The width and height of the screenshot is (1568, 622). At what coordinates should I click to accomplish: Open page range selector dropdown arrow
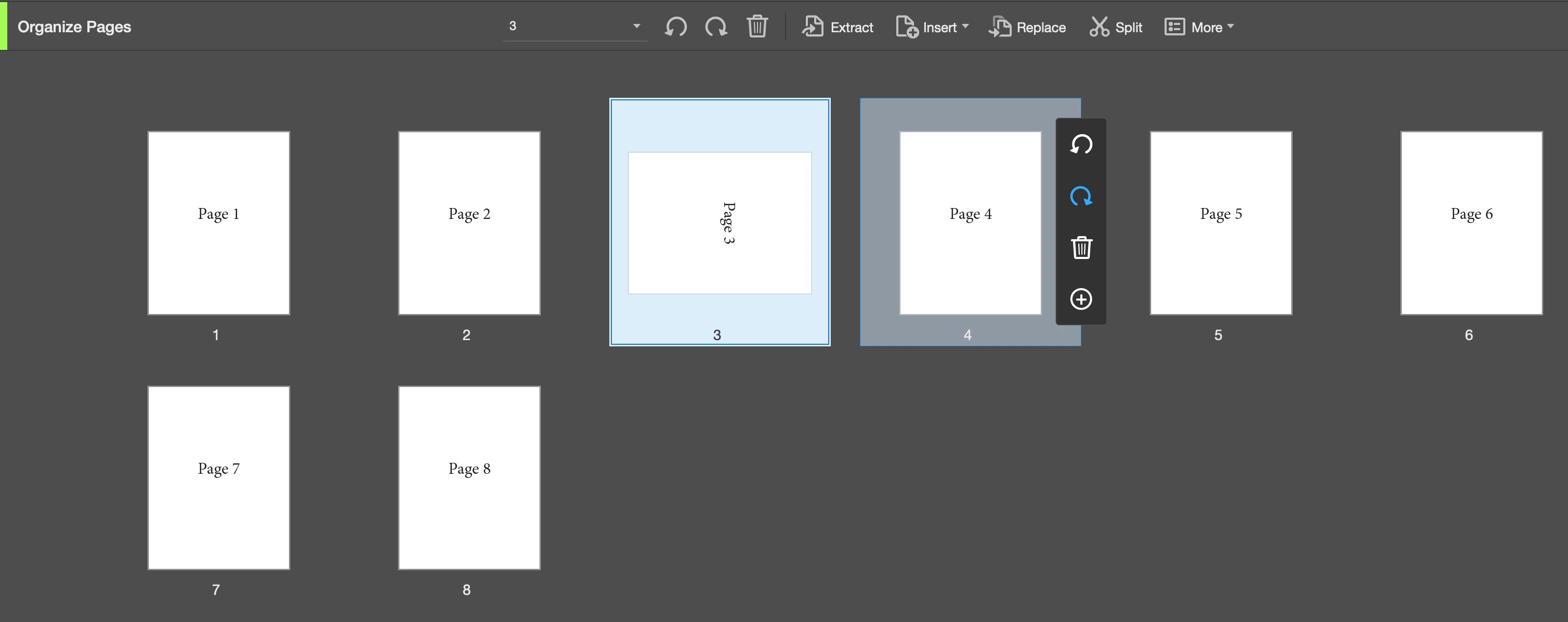click(636, 26)
